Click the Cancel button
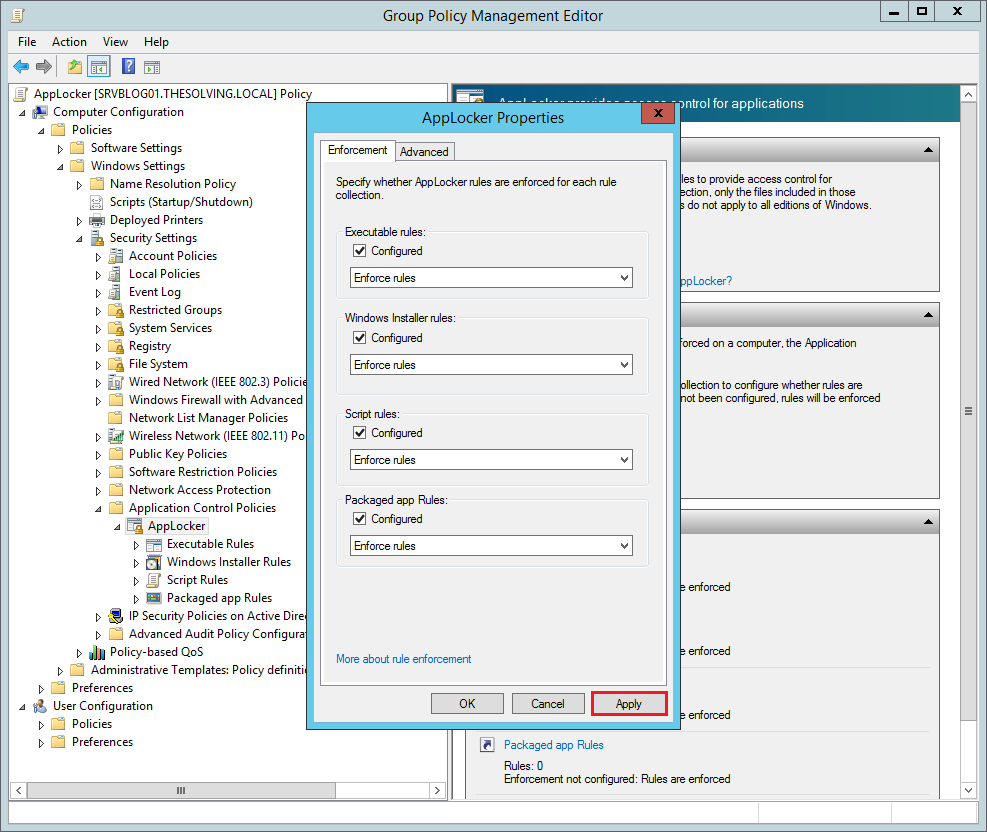Screen dimensions: 987x832 (548, 704)
